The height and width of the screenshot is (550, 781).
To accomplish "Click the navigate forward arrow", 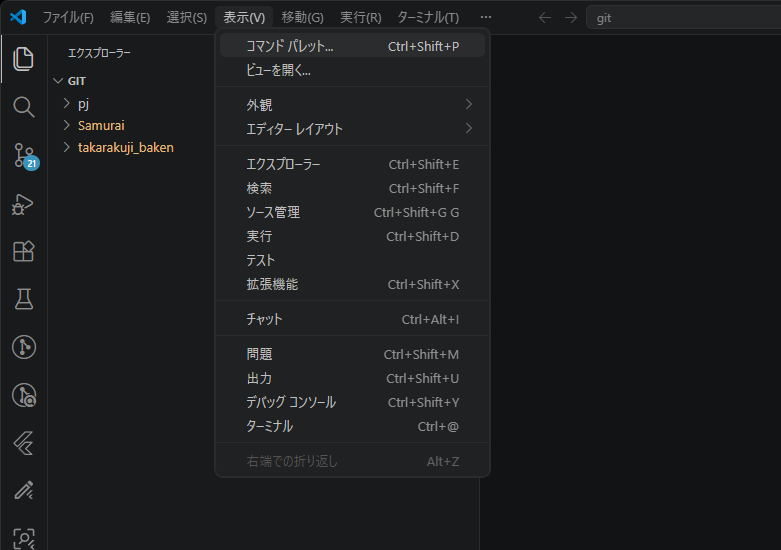I will coord(570,17).
